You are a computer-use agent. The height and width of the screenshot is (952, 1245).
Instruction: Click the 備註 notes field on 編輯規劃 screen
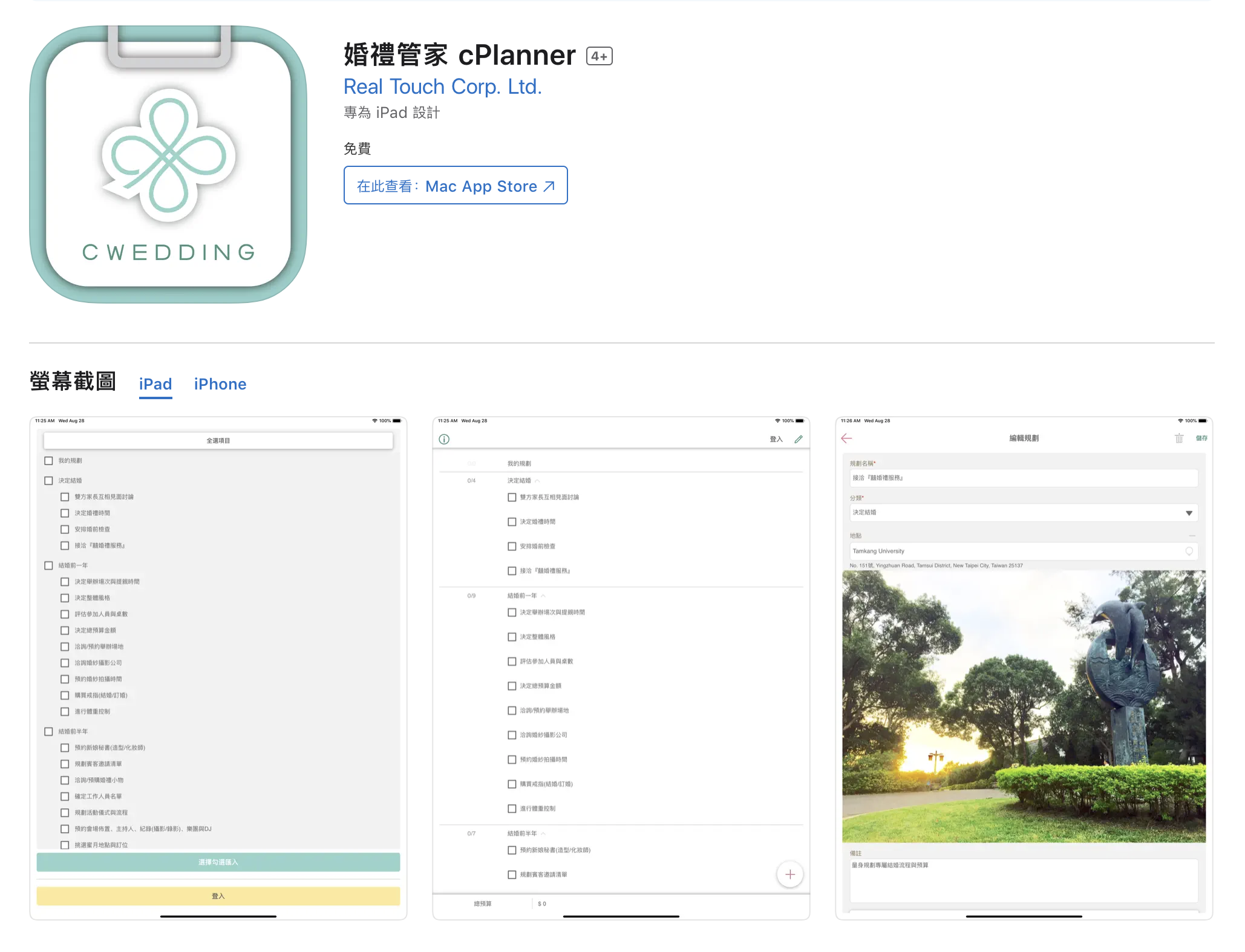pyautogui.click(x=1022, y=881)
